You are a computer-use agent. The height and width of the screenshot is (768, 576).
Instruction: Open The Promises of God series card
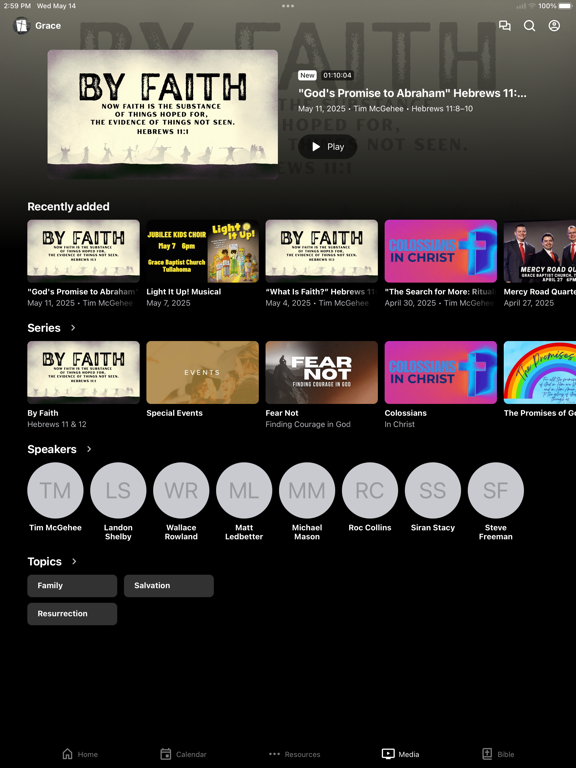tap(540, 373)
